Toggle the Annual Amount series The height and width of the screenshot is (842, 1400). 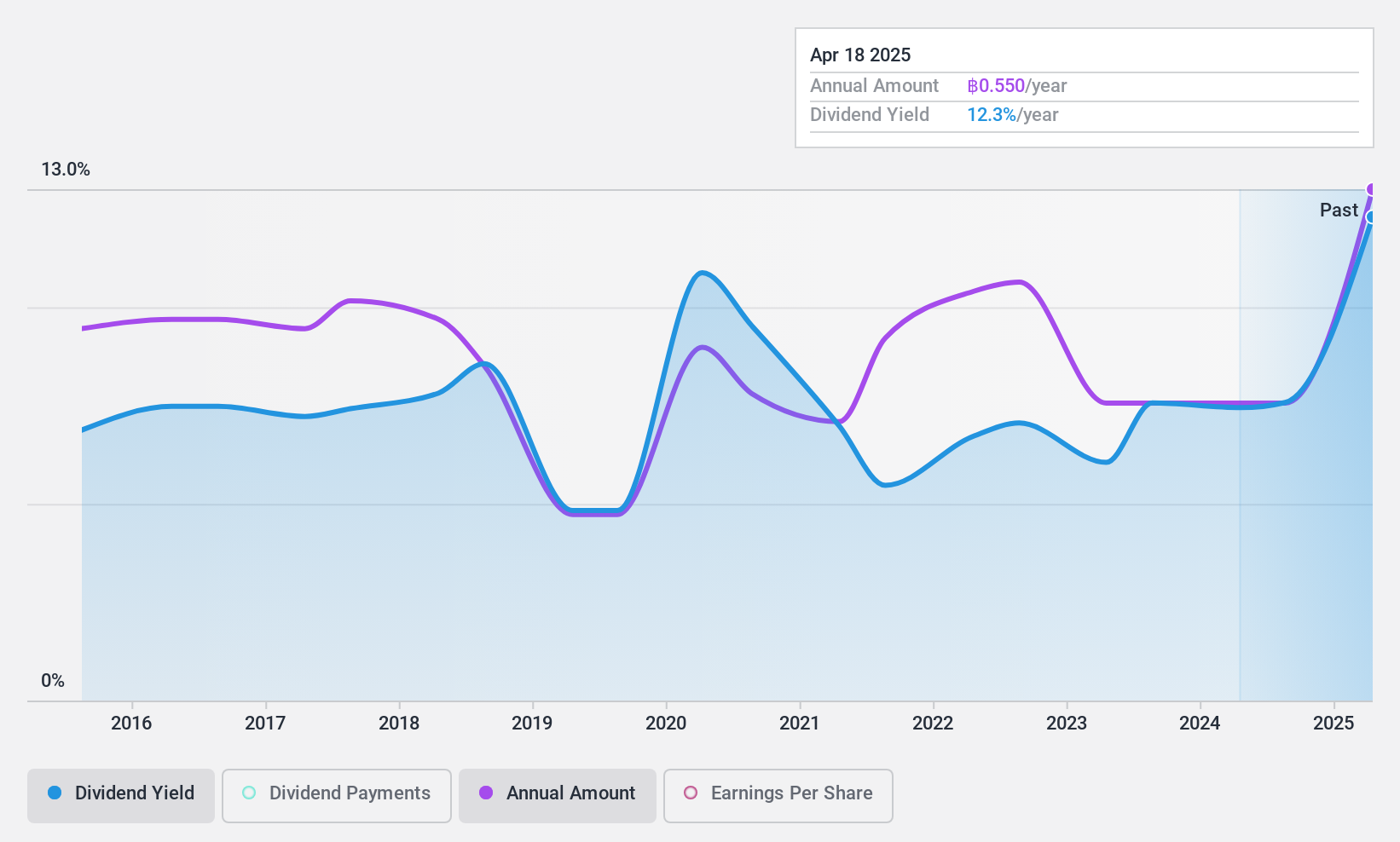558,795
